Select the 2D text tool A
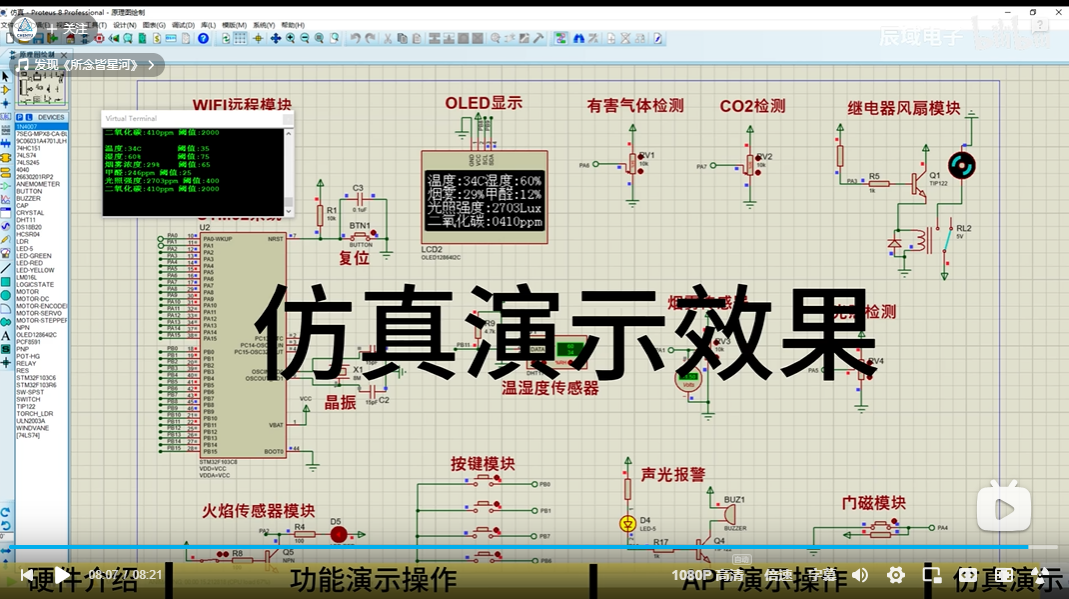1069x599 pixels. [x=5, y=336]
